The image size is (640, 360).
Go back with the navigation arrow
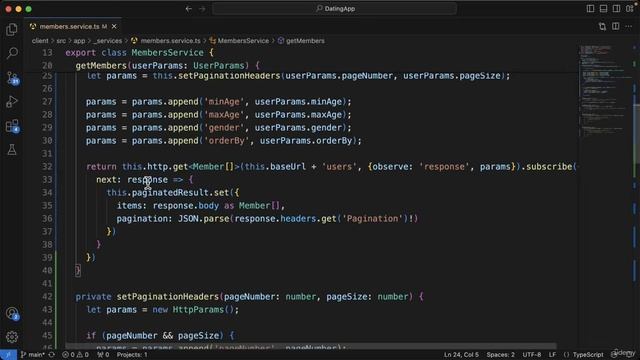coord(188,9)
